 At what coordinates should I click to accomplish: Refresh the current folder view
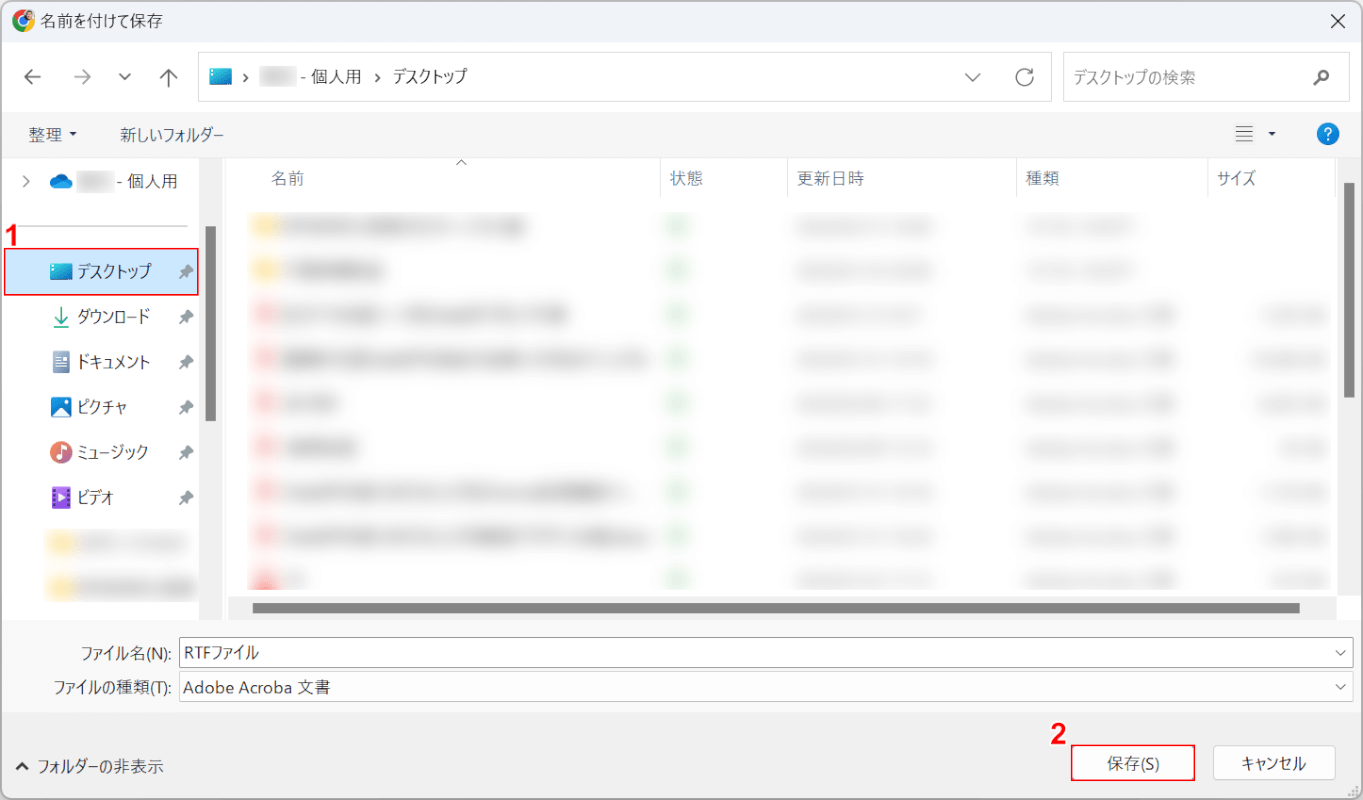1024,77
